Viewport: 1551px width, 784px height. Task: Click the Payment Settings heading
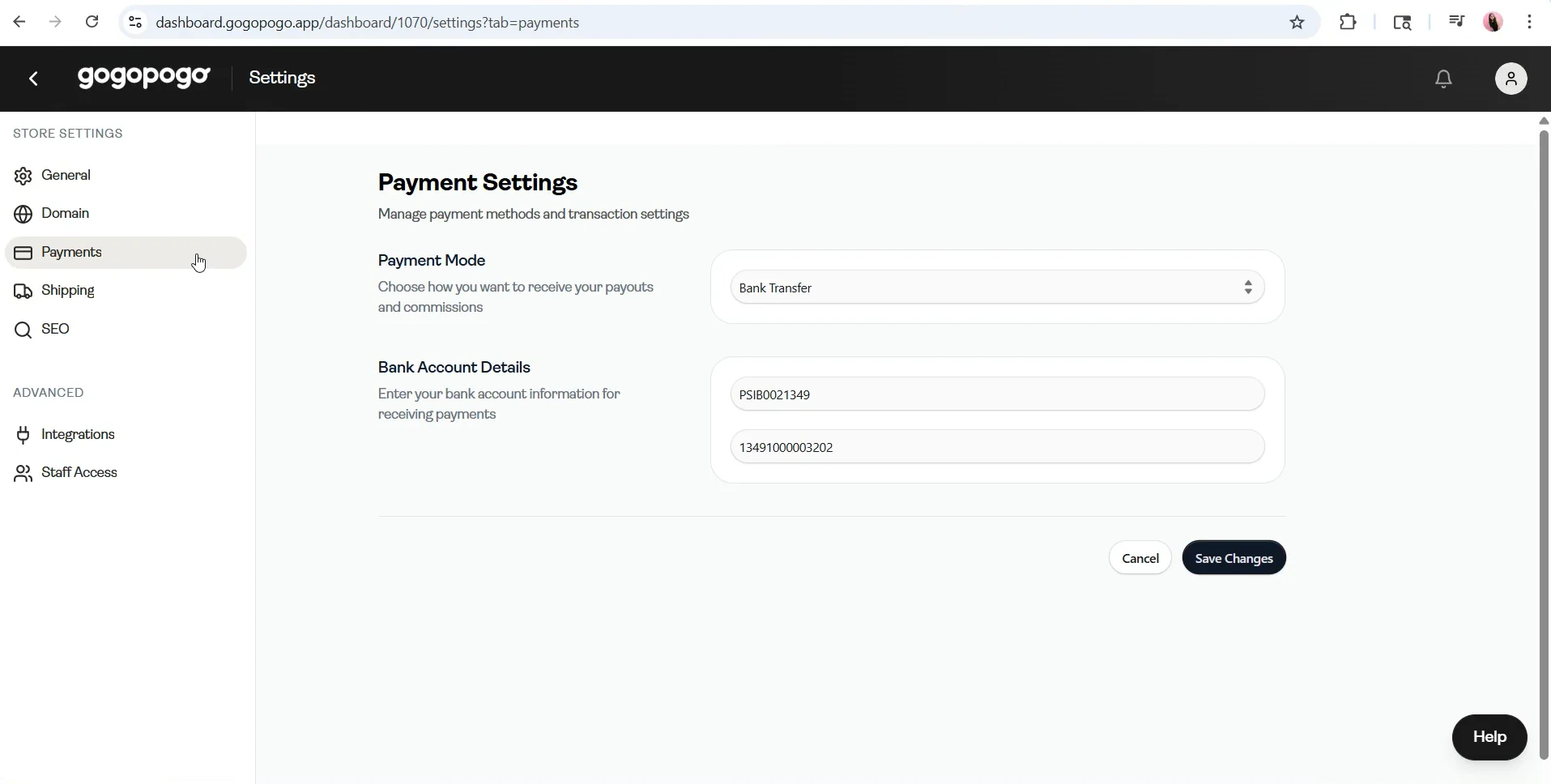pyautogui.click(x=478, y=183)
